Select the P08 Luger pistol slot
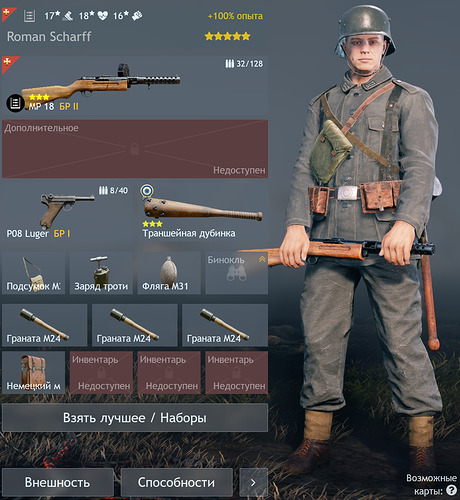Image resolution: width=460 pixels, height=500 pixels. tap(67, 212)
